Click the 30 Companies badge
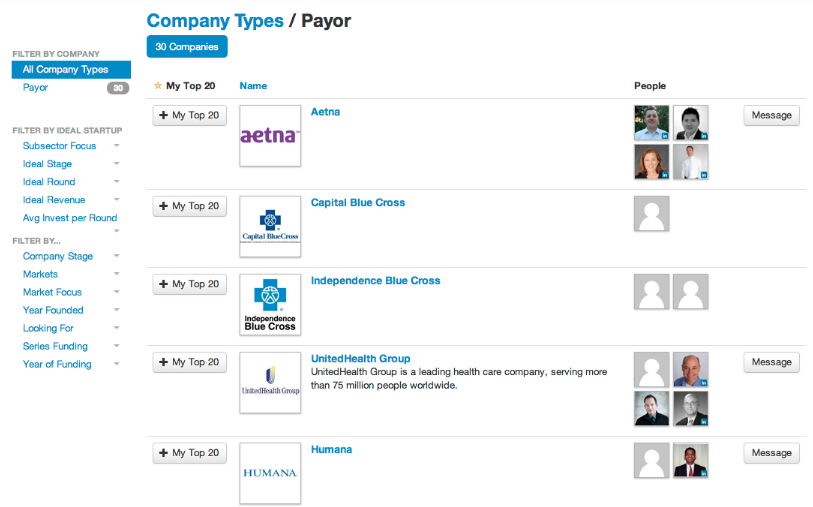The height and width of the screenshot is (507, 813). (187, 47)
